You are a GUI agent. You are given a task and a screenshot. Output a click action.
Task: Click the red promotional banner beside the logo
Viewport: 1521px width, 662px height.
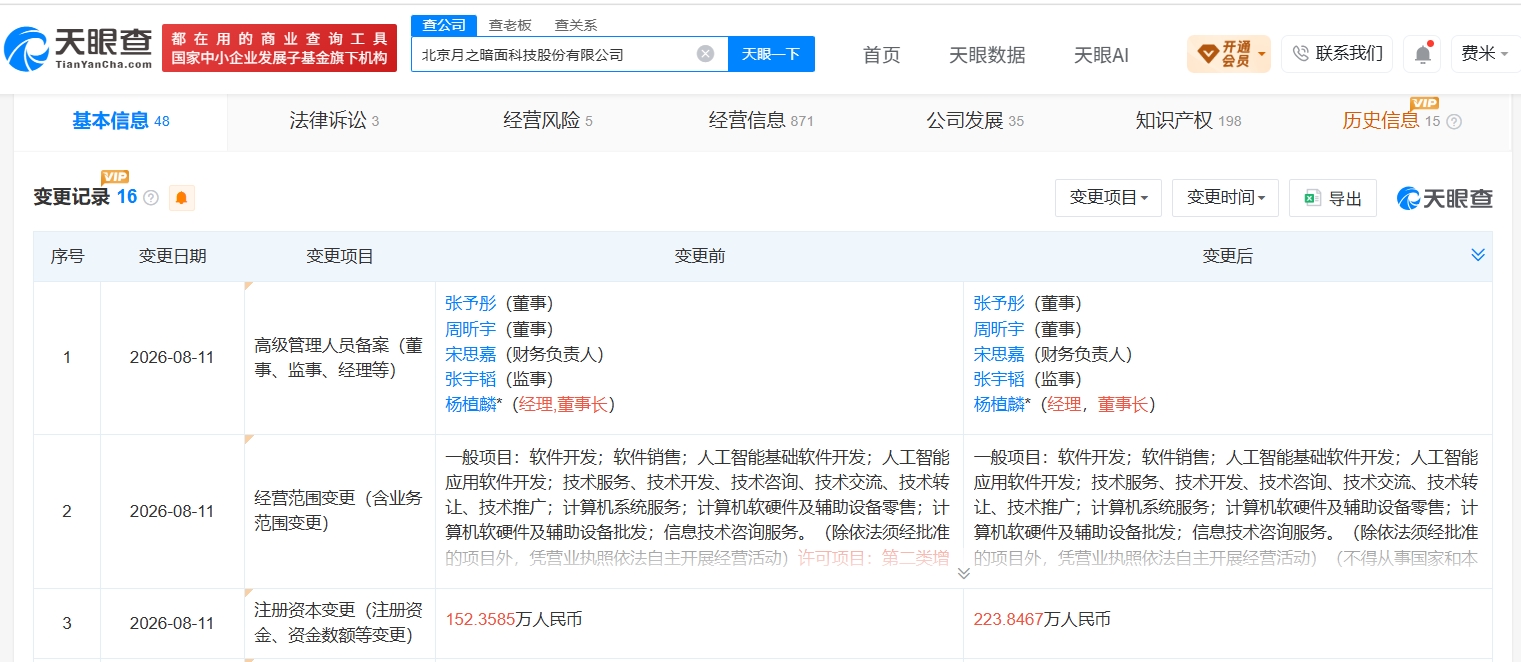pos(279,48)
